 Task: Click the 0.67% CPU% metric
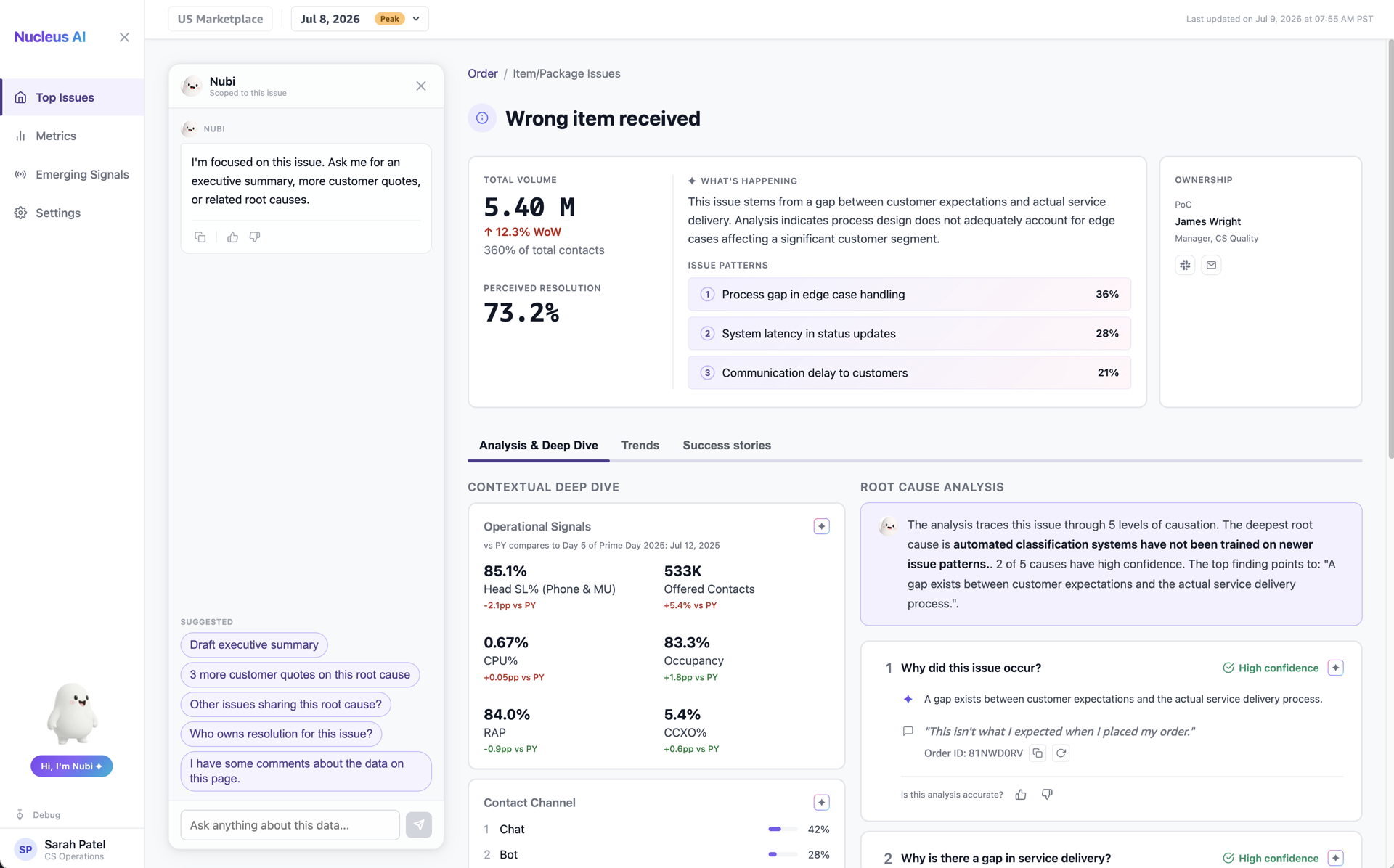tap(514, 658)
